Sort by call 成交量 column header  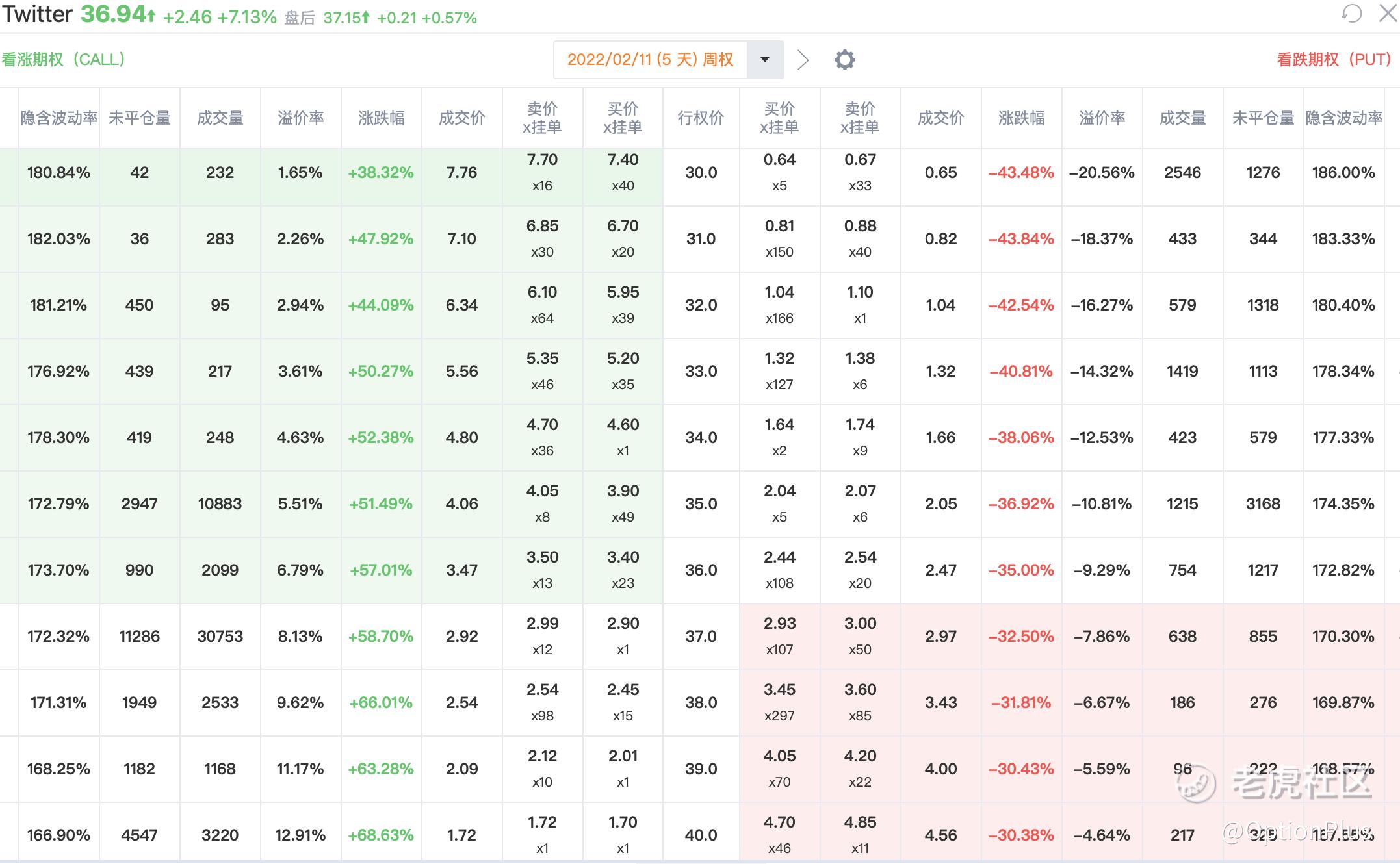tap(220, 118)
